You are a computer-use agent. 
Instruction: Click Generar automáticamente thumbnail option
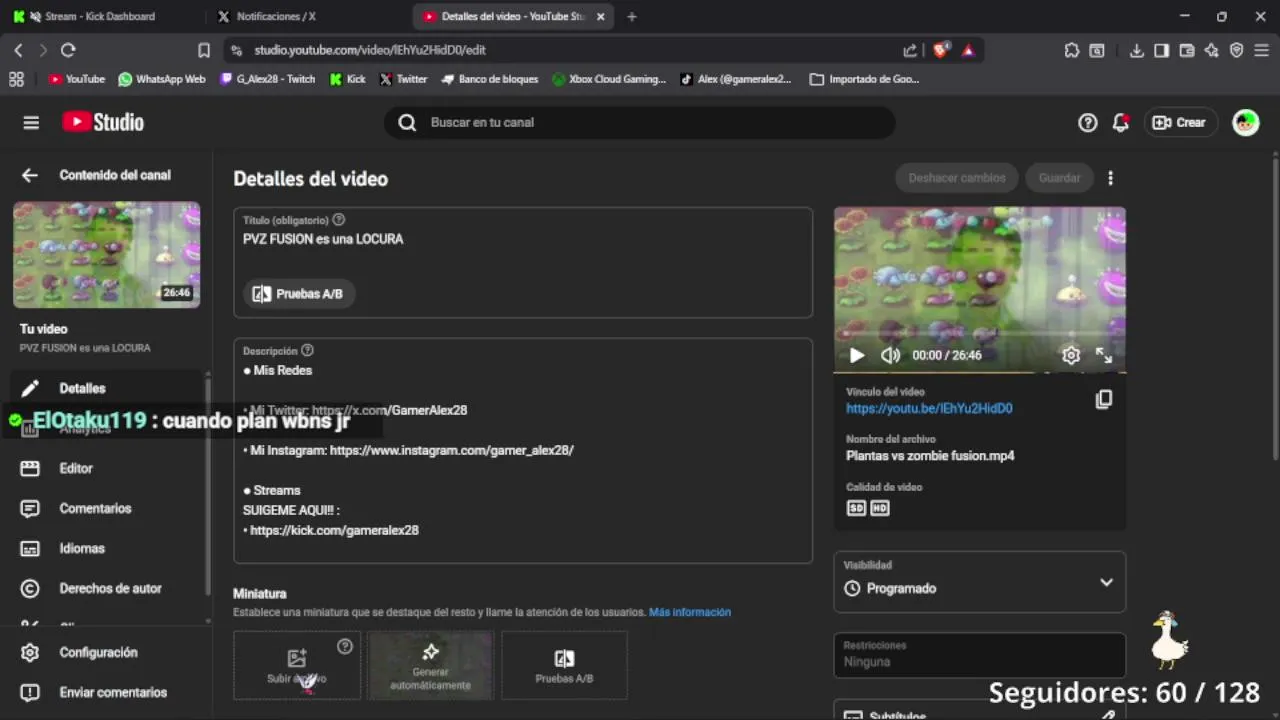[x=430, y=665]
